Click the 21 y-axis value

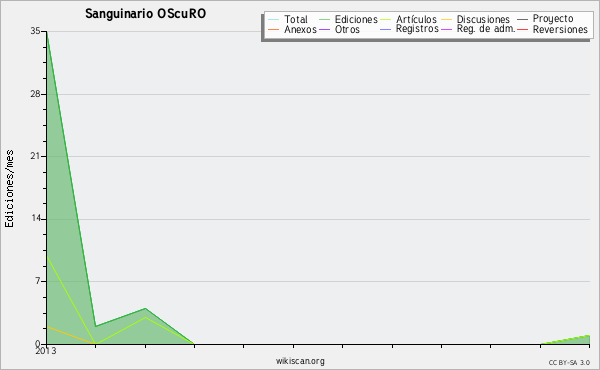35,156
